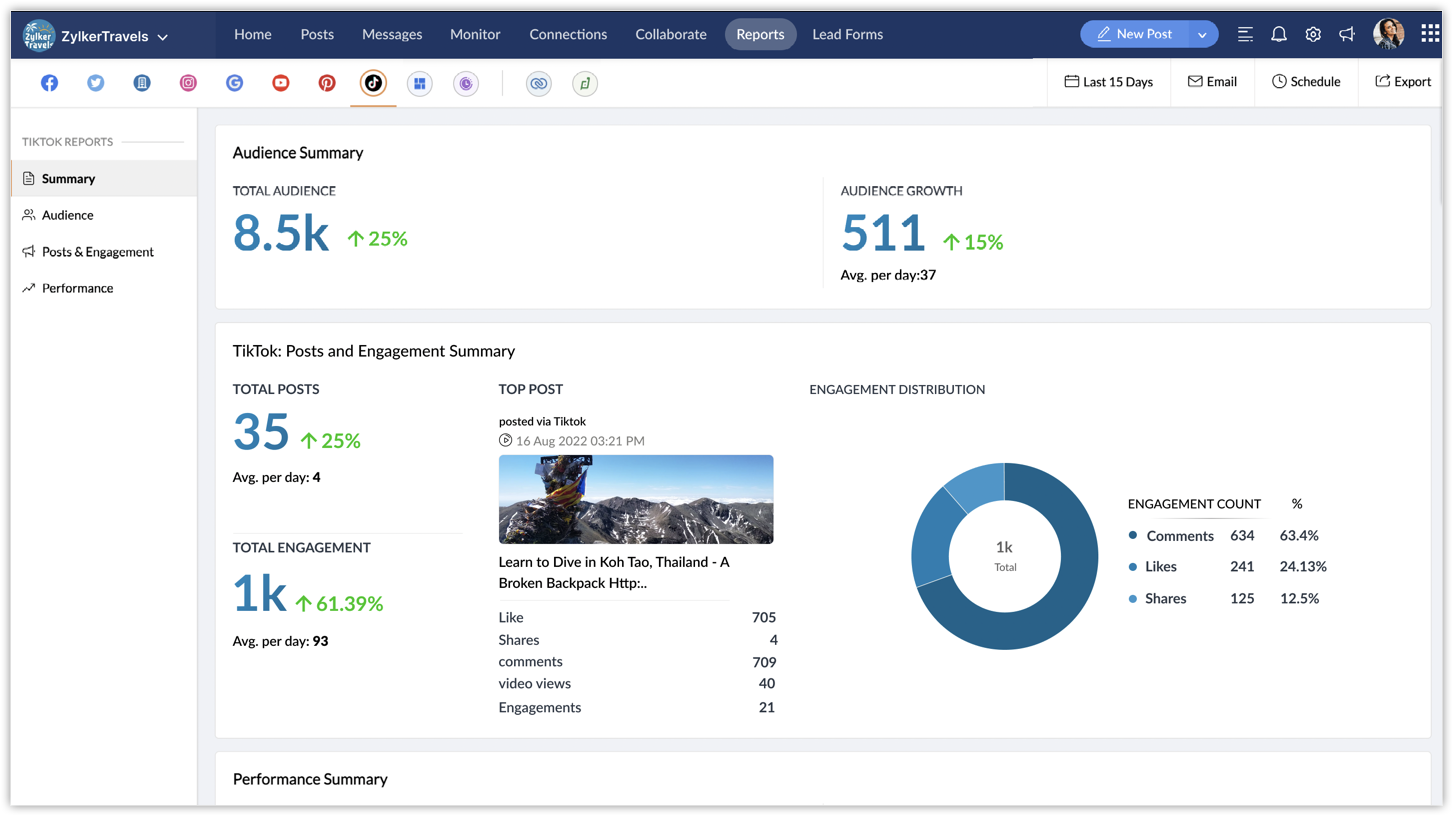Click the TikTok channel icon
The width and height of the screenshot is (1453, 816).
(x=373, y=83)
